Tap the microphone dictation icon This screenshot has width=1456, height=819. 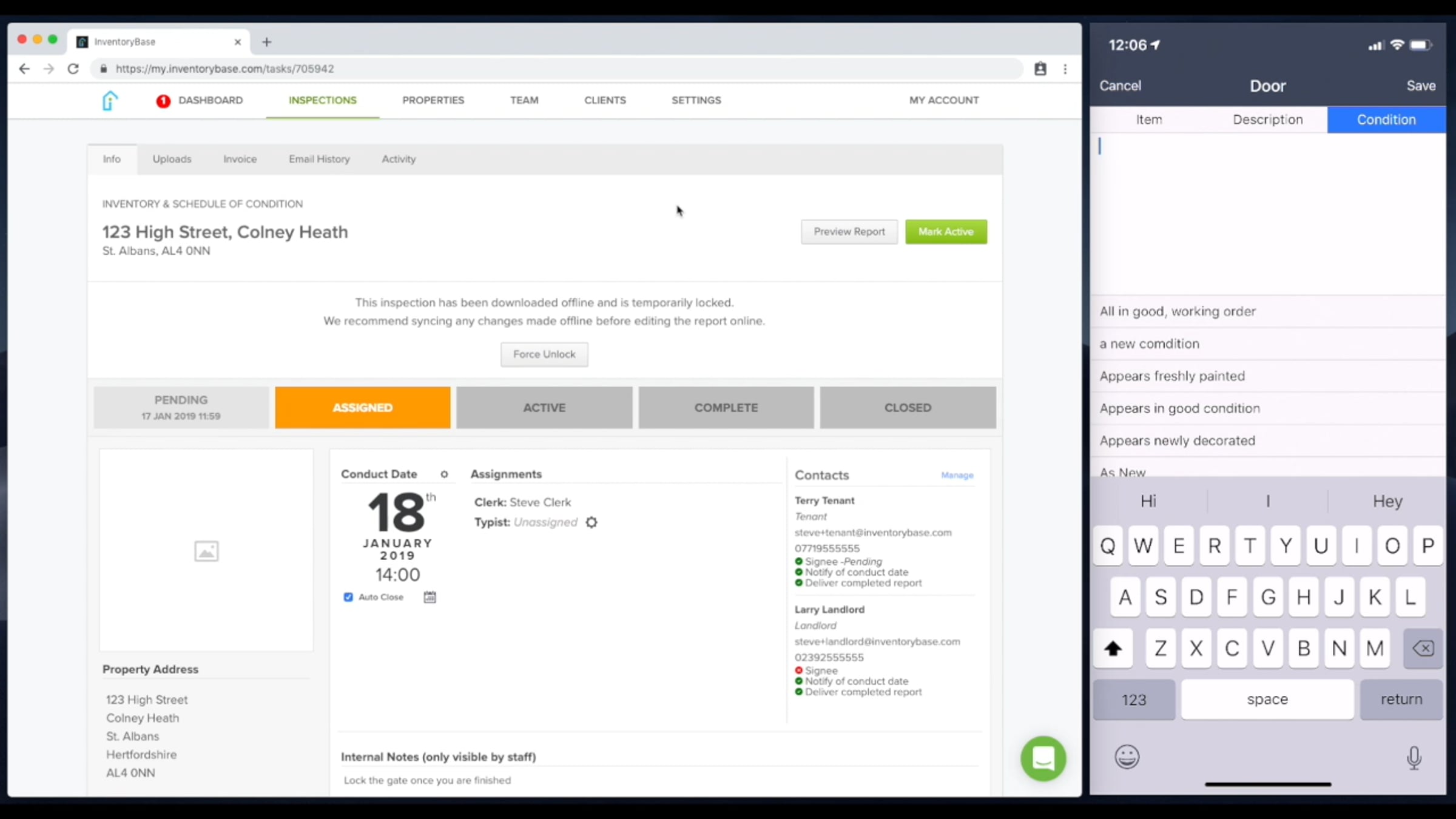click(x=1414, y=757)
